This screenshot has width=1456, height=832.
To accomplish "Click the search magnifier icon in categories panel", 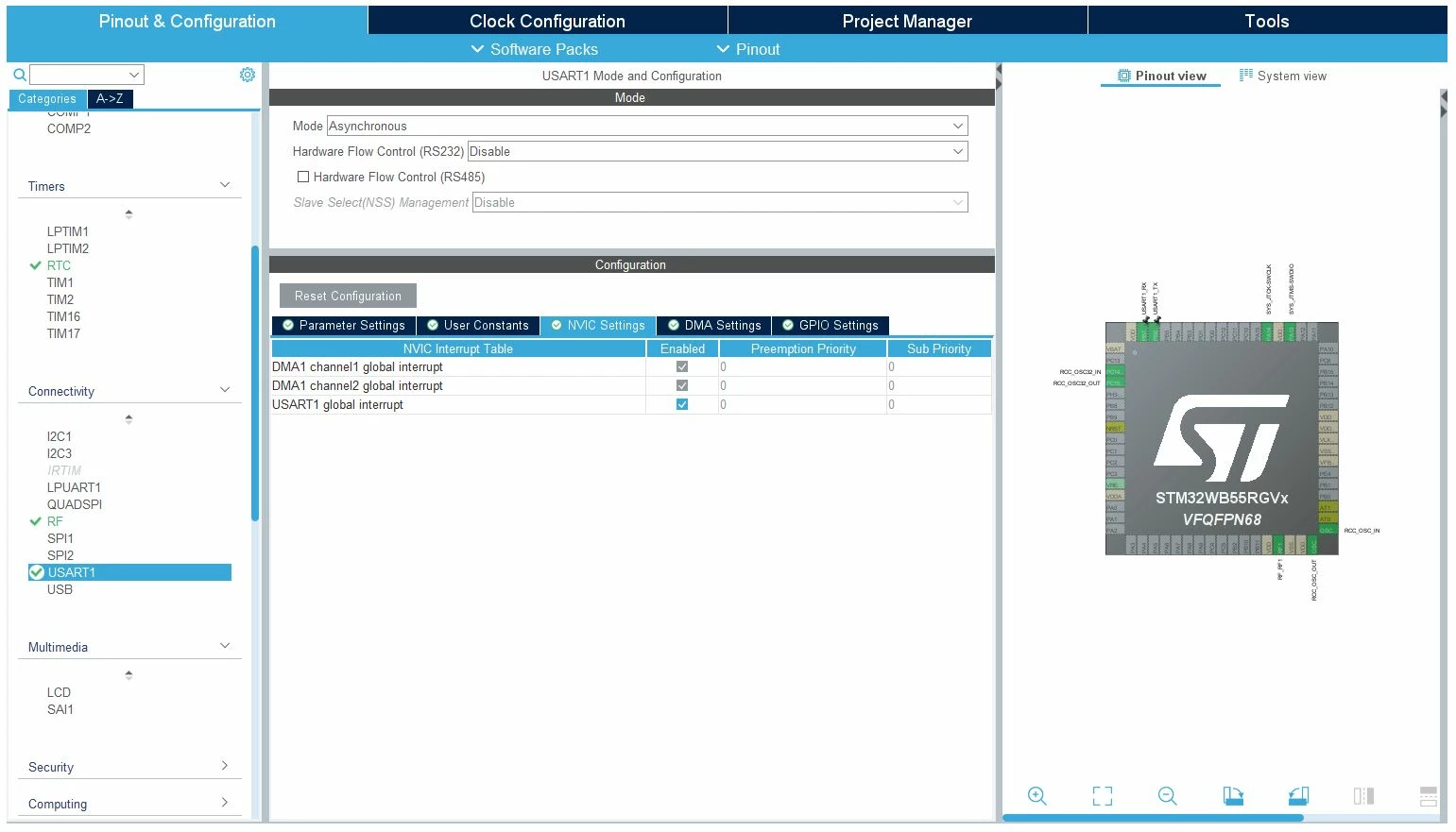I will 19,75.
